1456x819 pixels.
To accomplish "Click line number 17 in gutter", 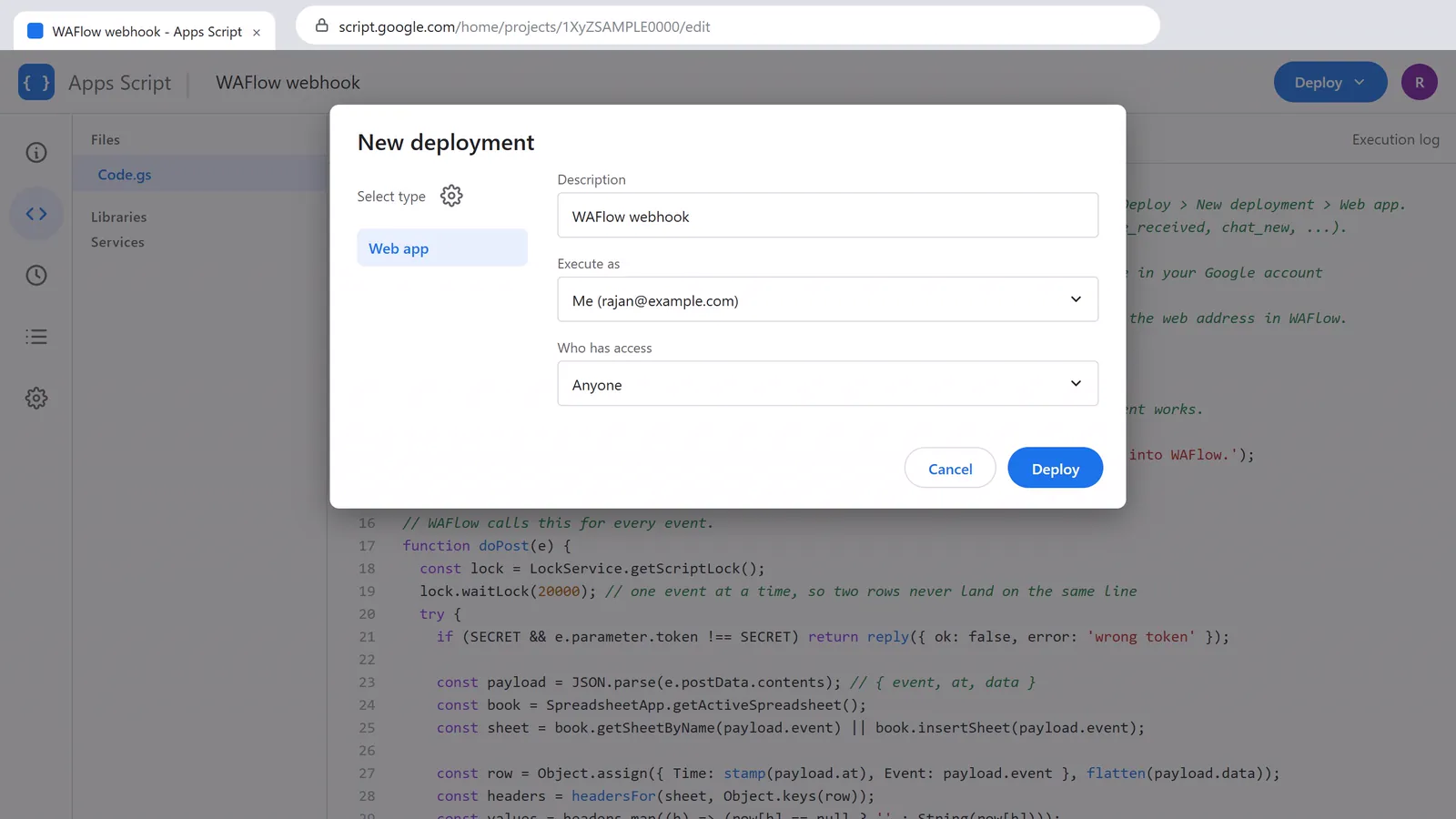I will [367, 546].
